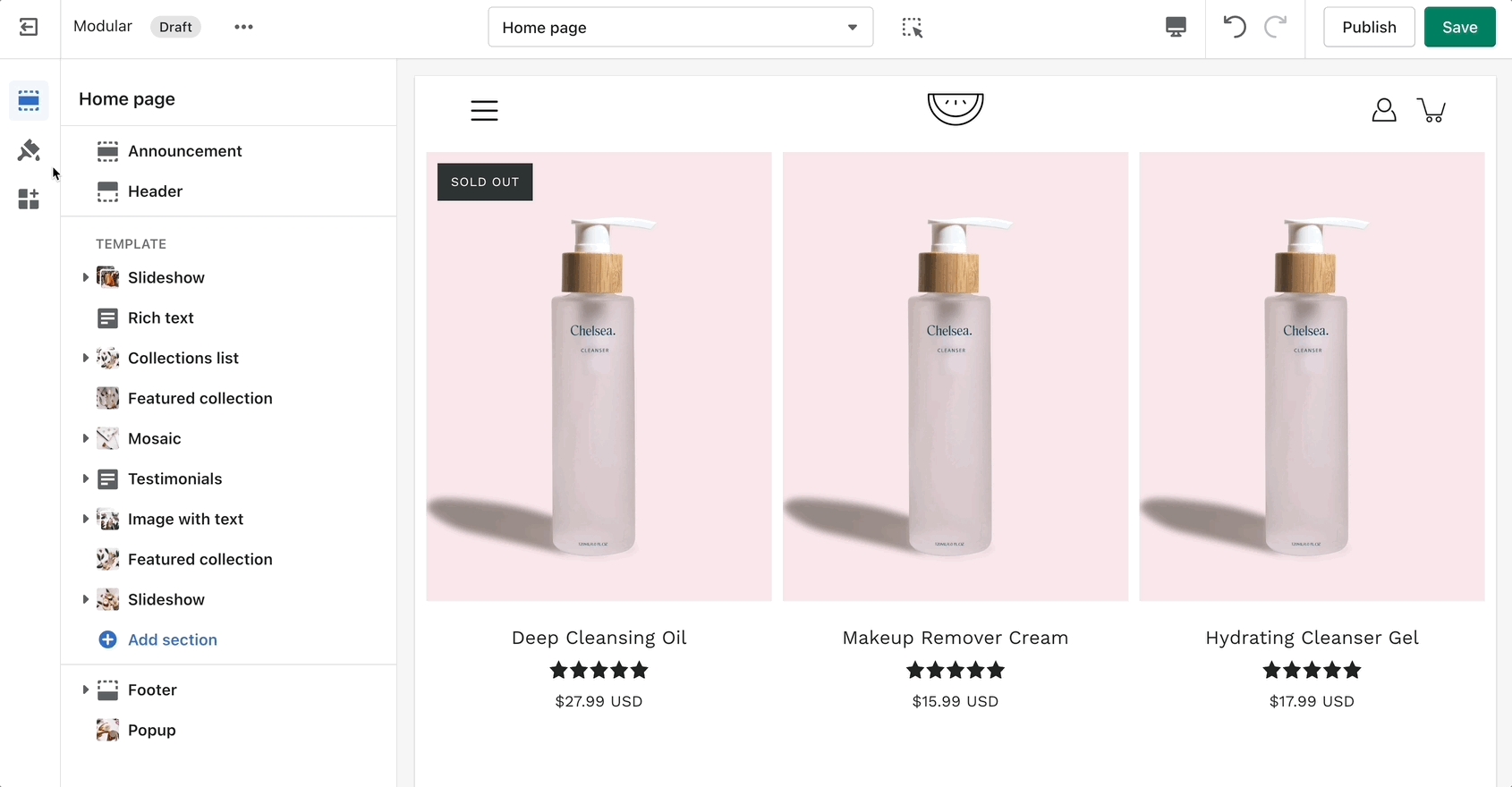Open the storefront hamburger menu
The image size is (1512, 787).
484,111
